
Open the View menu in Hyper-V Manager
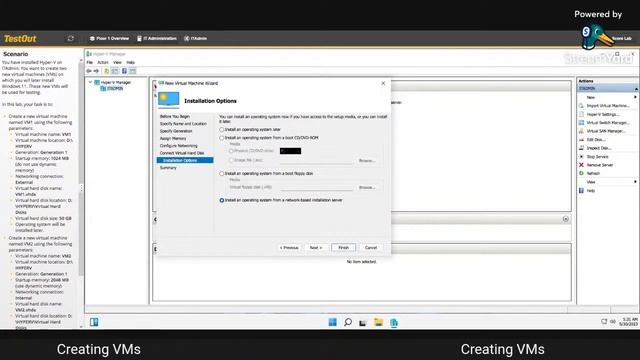117,62
